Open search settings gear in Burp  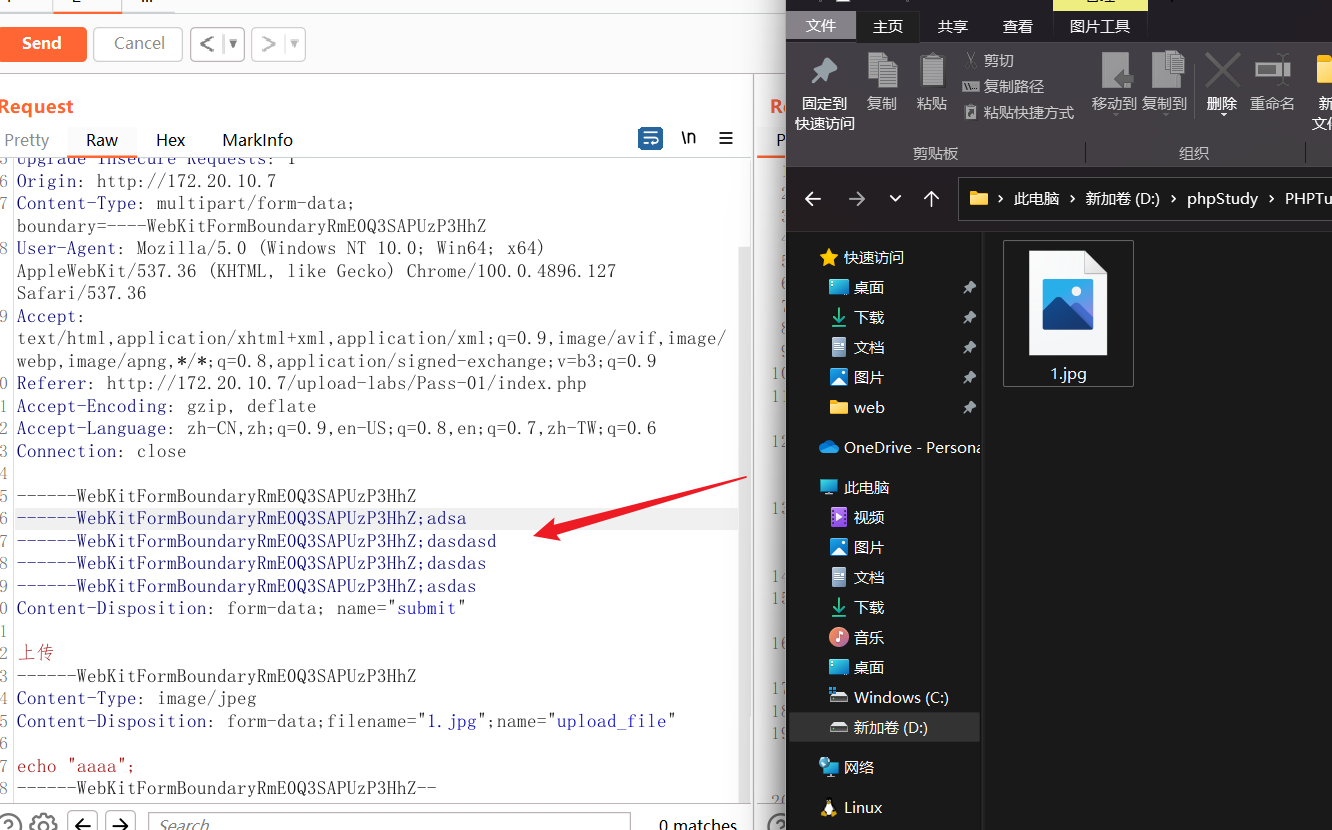[43, 823]
